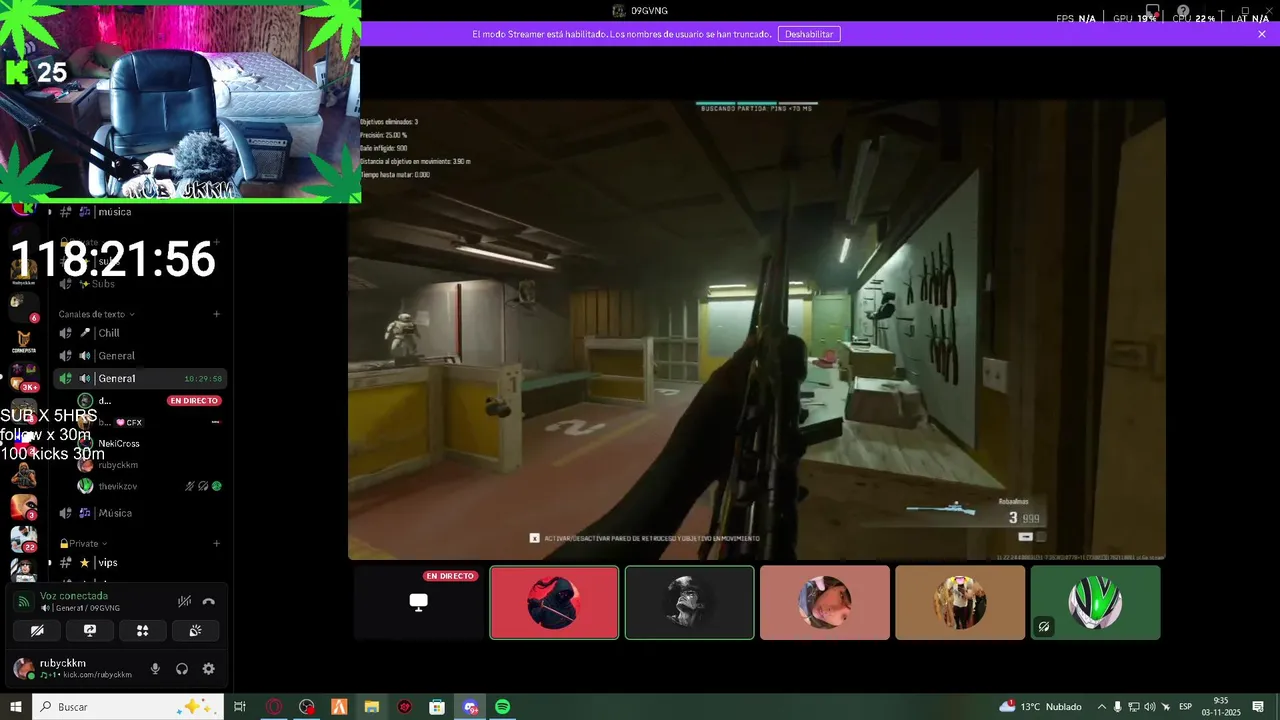Show hidden system tray icons

click(1102, 707)
